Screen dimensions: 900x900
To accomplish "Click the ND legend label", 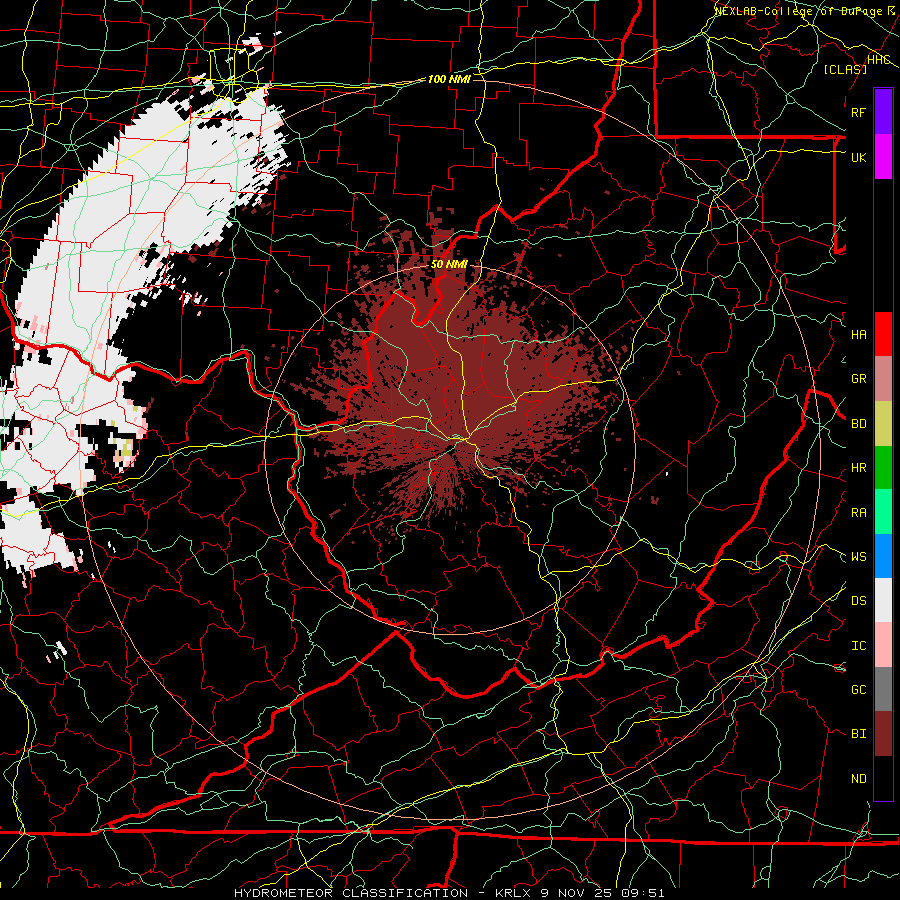I will pos(858,778).
